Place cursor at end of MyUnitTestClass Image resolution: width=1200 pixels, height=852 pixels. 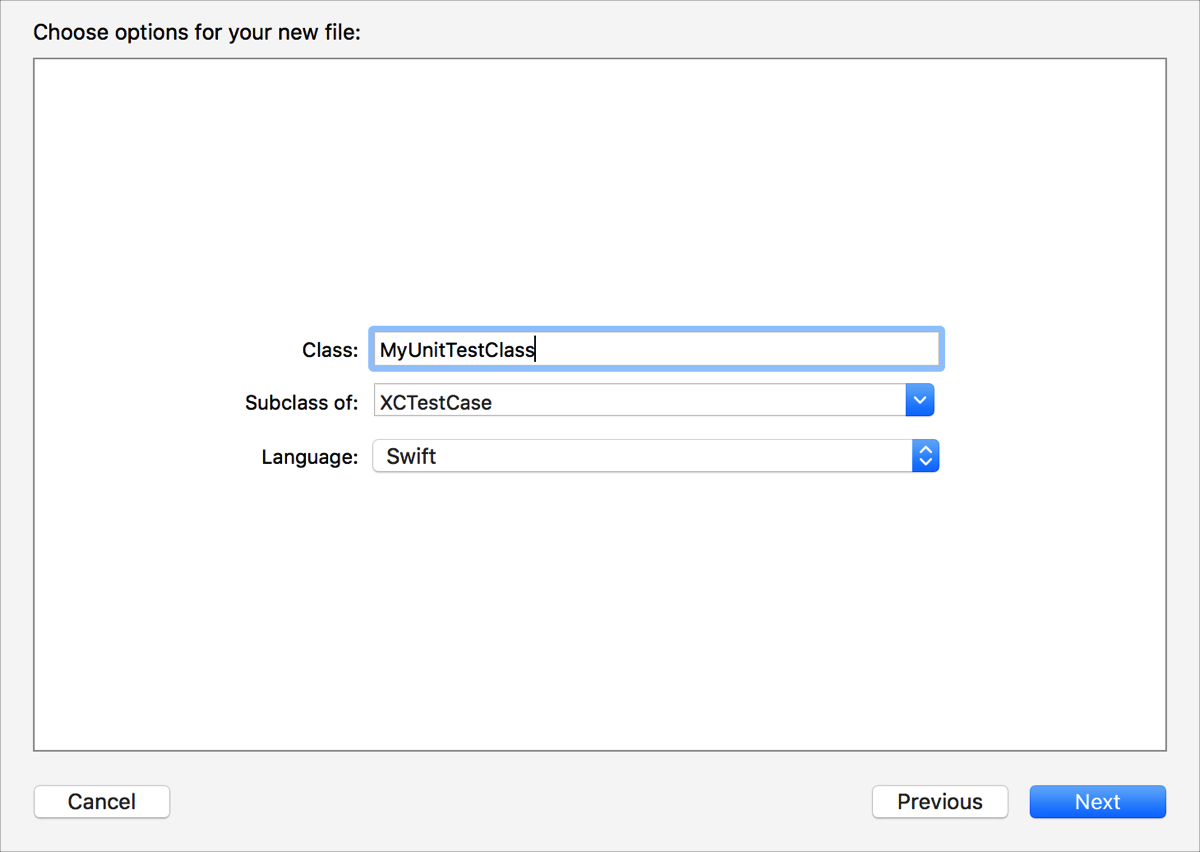(537, 350)
